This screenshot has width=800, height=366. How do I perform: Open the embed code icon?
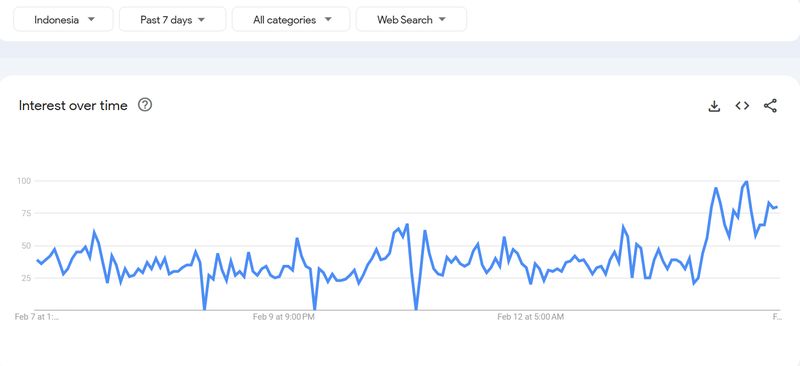click(x=742, y=106)
